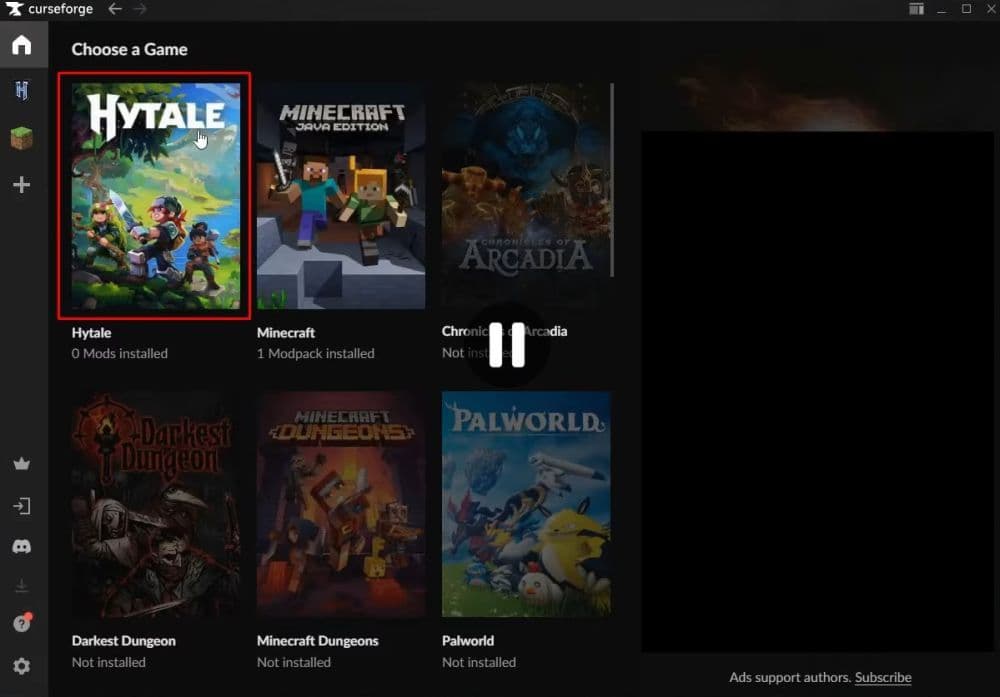Click the Subscribe link below the ad
Image resolution: width=1000 pixels, height=697 pixels.
(883, 677)
